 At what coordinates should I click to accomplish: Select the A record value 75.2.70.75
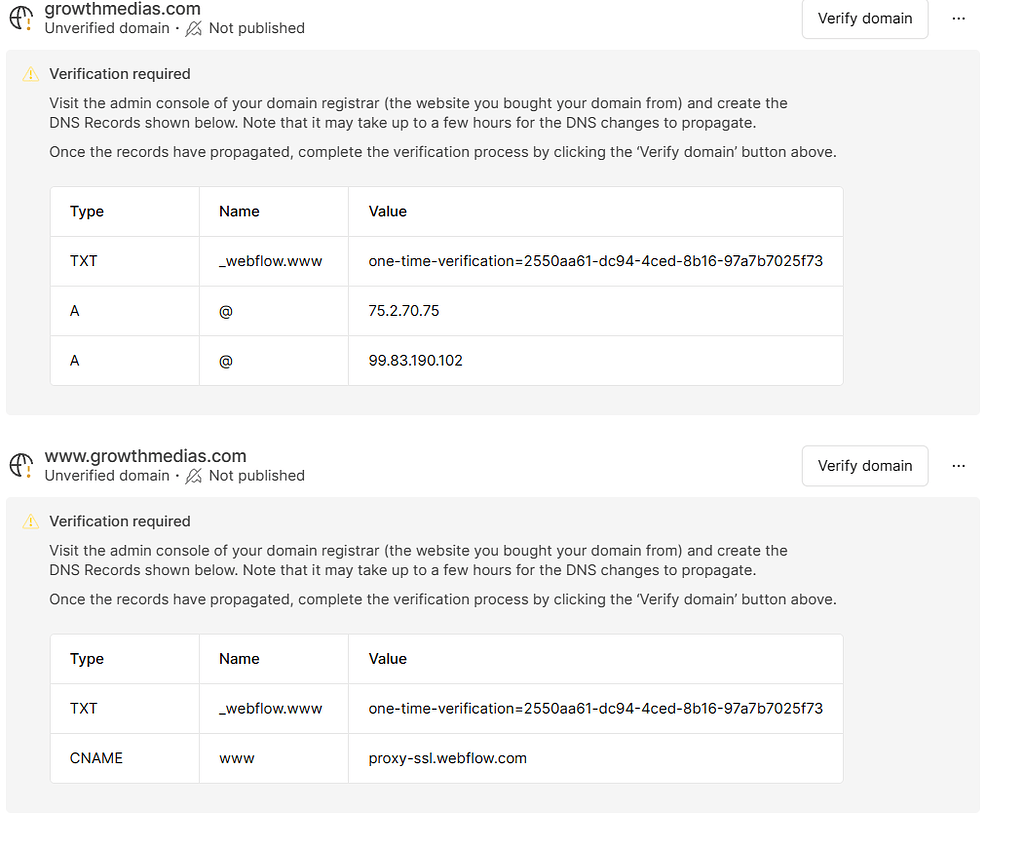(x=402, y=311)
